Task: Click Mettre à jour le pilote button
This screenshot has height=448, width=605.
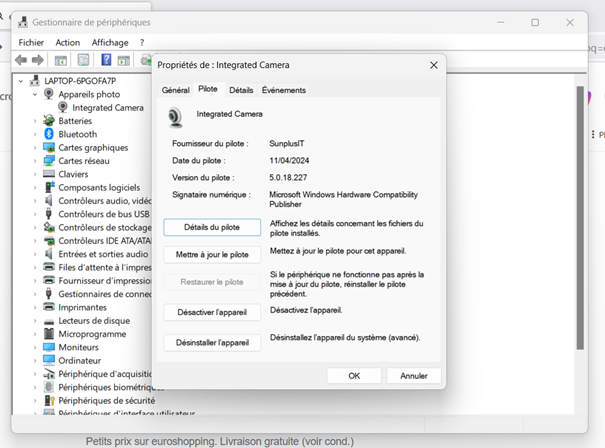Action: click(x=212, y=255)
